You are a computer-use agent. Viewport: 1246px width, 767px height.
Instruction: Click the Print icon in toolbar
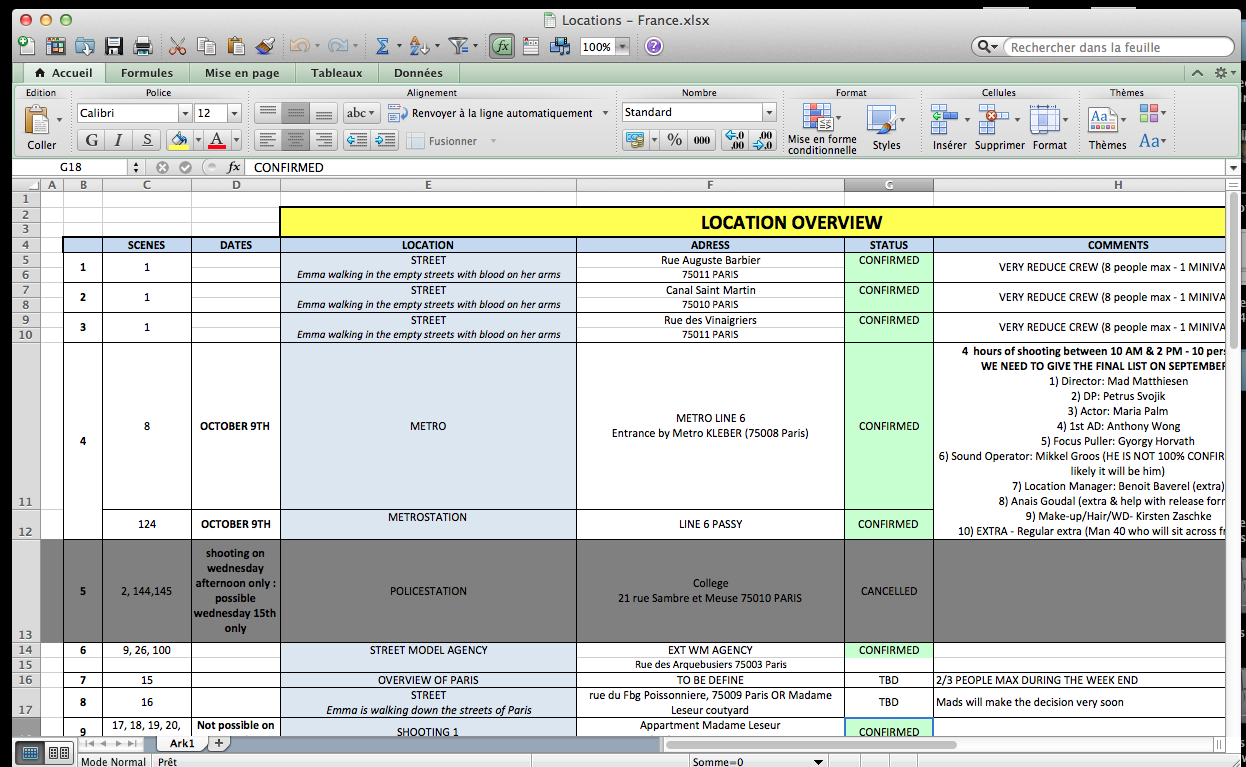(143, 46)
